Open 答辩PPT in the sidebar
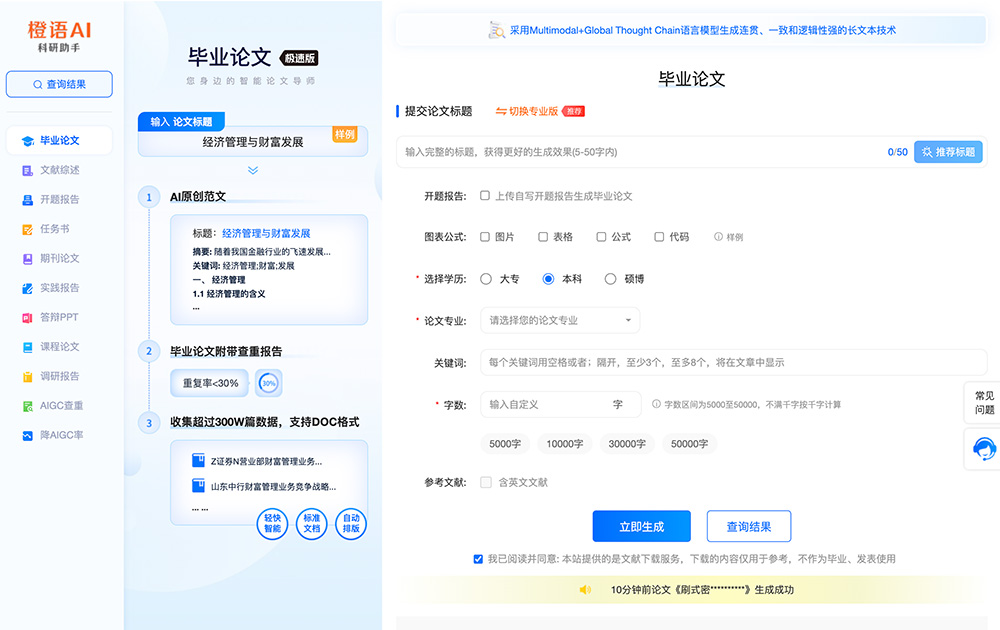Image resolution: width=1000 pixels, height=630 pixels. coord(59,317)
